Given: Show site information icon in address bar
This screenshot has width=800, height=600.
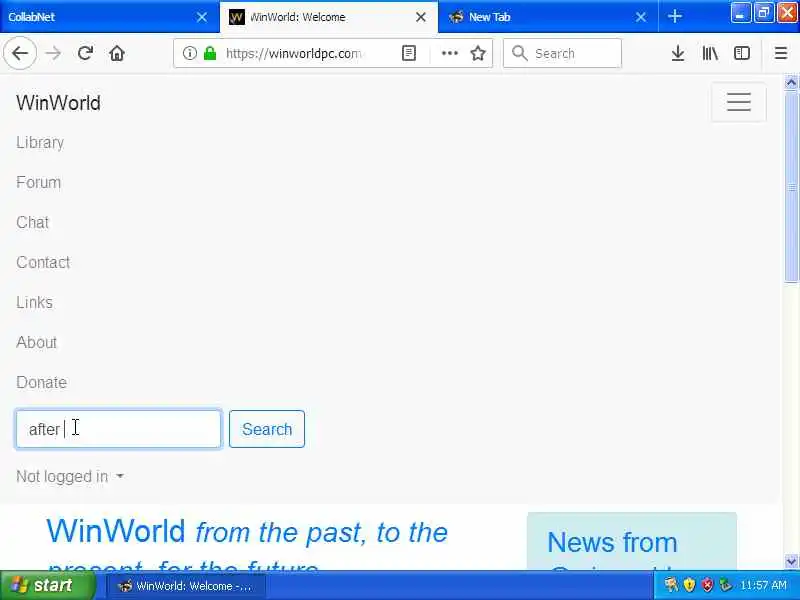Looking at the screenshot, I should (189, 53).
